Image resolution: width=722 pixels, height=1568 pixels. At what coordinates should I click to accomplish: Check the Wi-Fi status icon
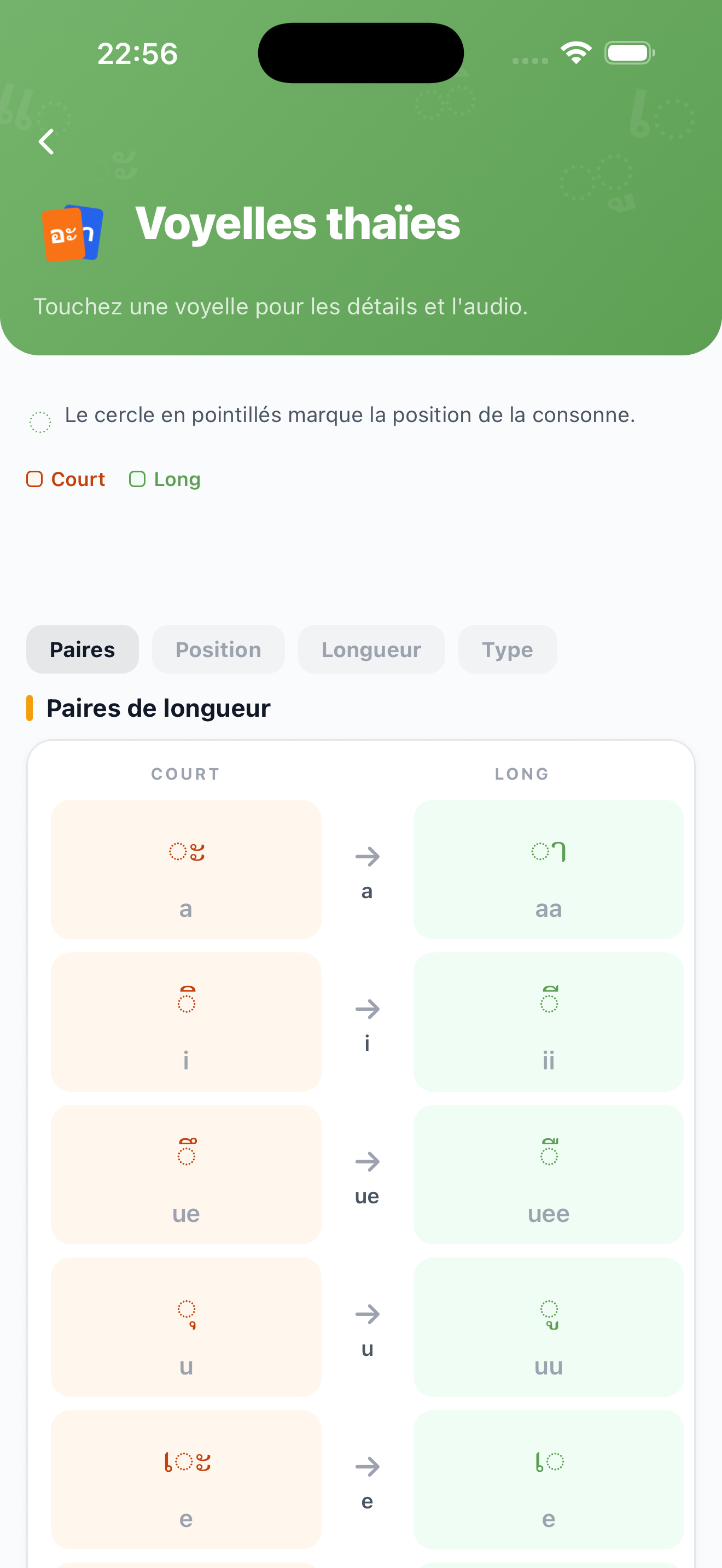576,52
